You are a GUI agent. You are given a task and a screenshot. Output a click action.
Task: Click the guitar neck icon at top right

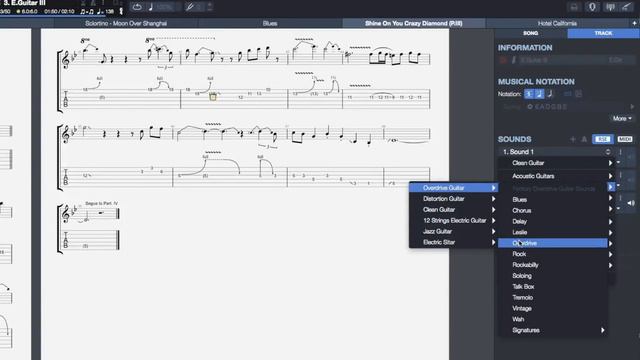click(626, 7)
